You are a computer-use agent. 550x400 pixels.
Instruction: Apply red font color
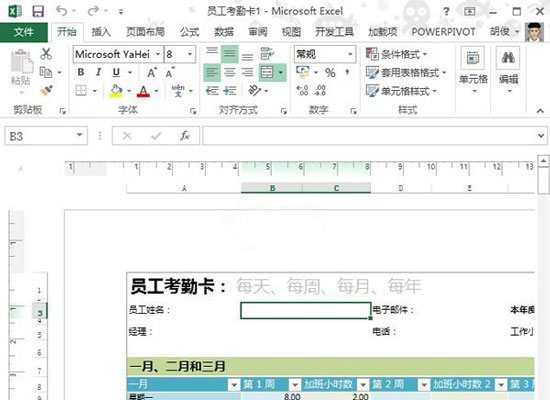pos(143,91)
